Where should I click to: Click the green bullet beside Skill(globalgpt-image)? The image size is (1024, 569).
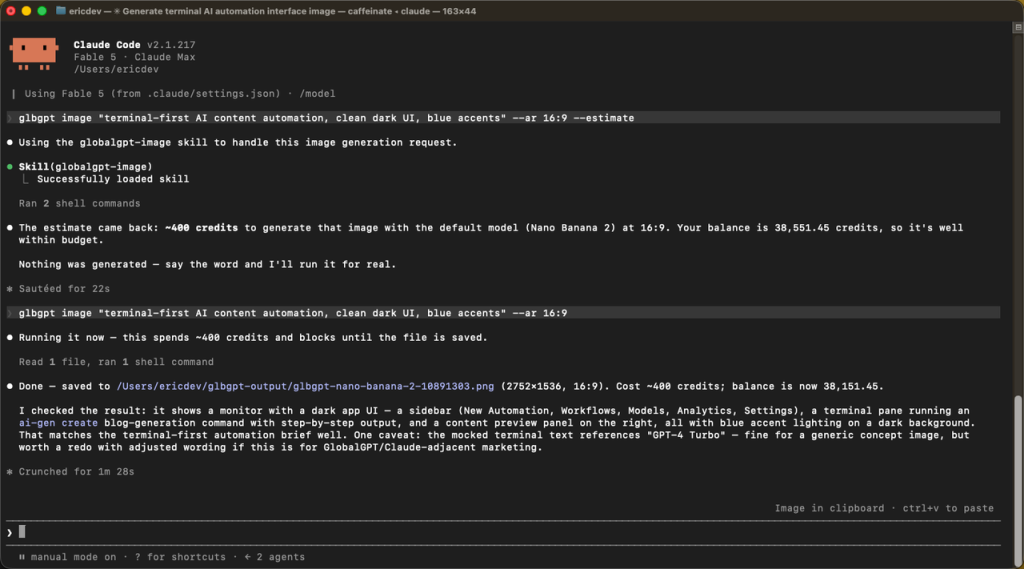(x=10, y=167)
